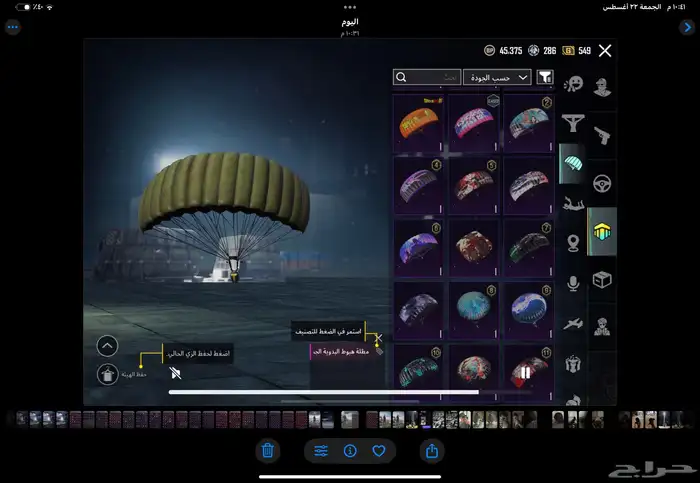Tap the BP coin currency icon

coord(490,50)
